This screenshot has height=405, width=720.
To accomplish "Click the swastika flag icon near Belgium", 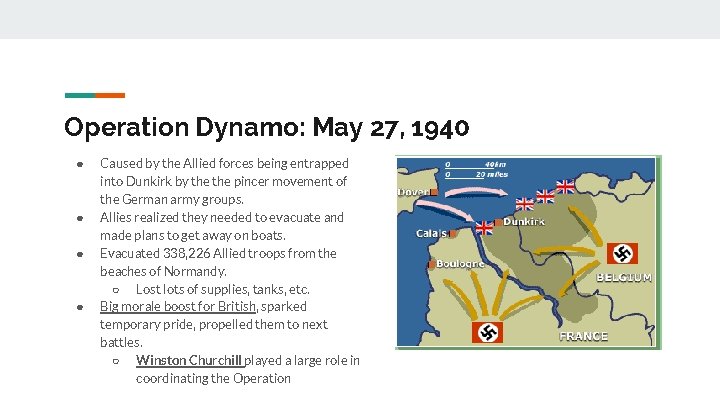I will point(622,253).
